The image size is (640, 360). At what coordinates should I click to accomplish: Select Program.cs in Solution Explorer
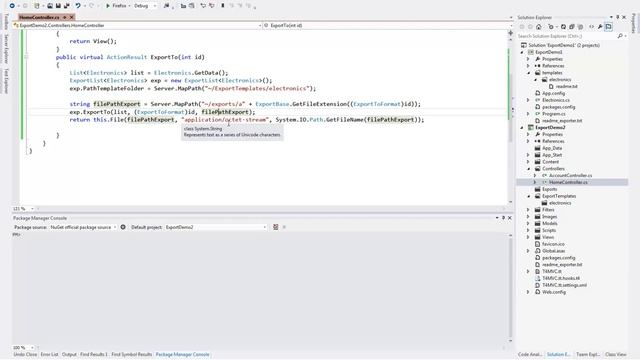pos(554,114)
